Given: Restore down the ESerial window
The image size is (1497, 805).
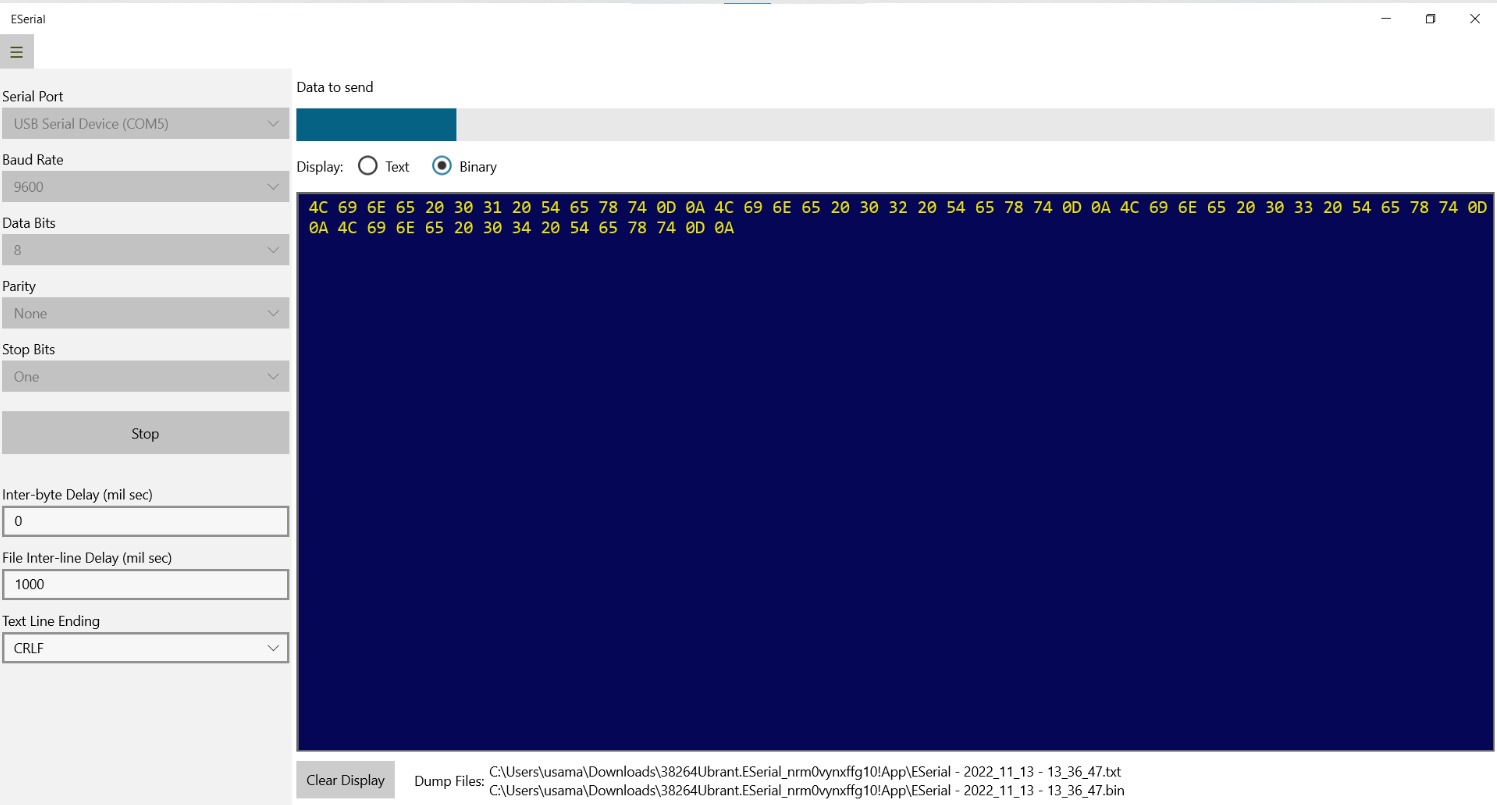Looking at the screenshot, I should (x=1430, y=18).
